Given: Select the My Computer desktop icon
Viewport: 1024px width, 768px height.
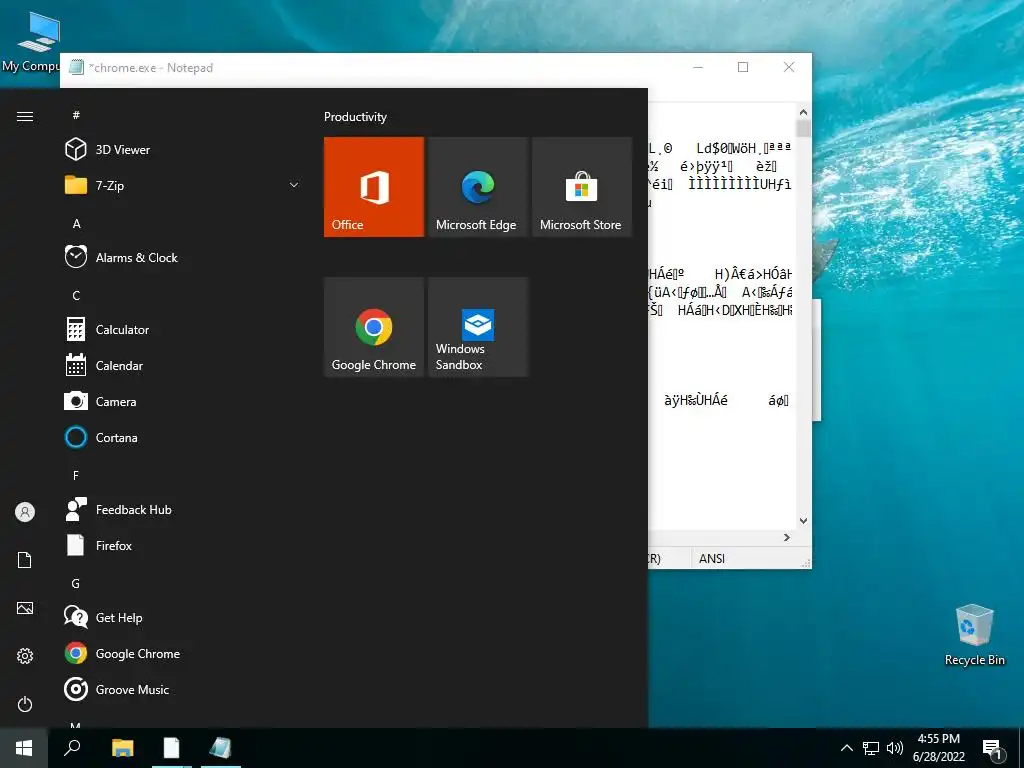Looking at the screenshot, I should pos(30,42).
